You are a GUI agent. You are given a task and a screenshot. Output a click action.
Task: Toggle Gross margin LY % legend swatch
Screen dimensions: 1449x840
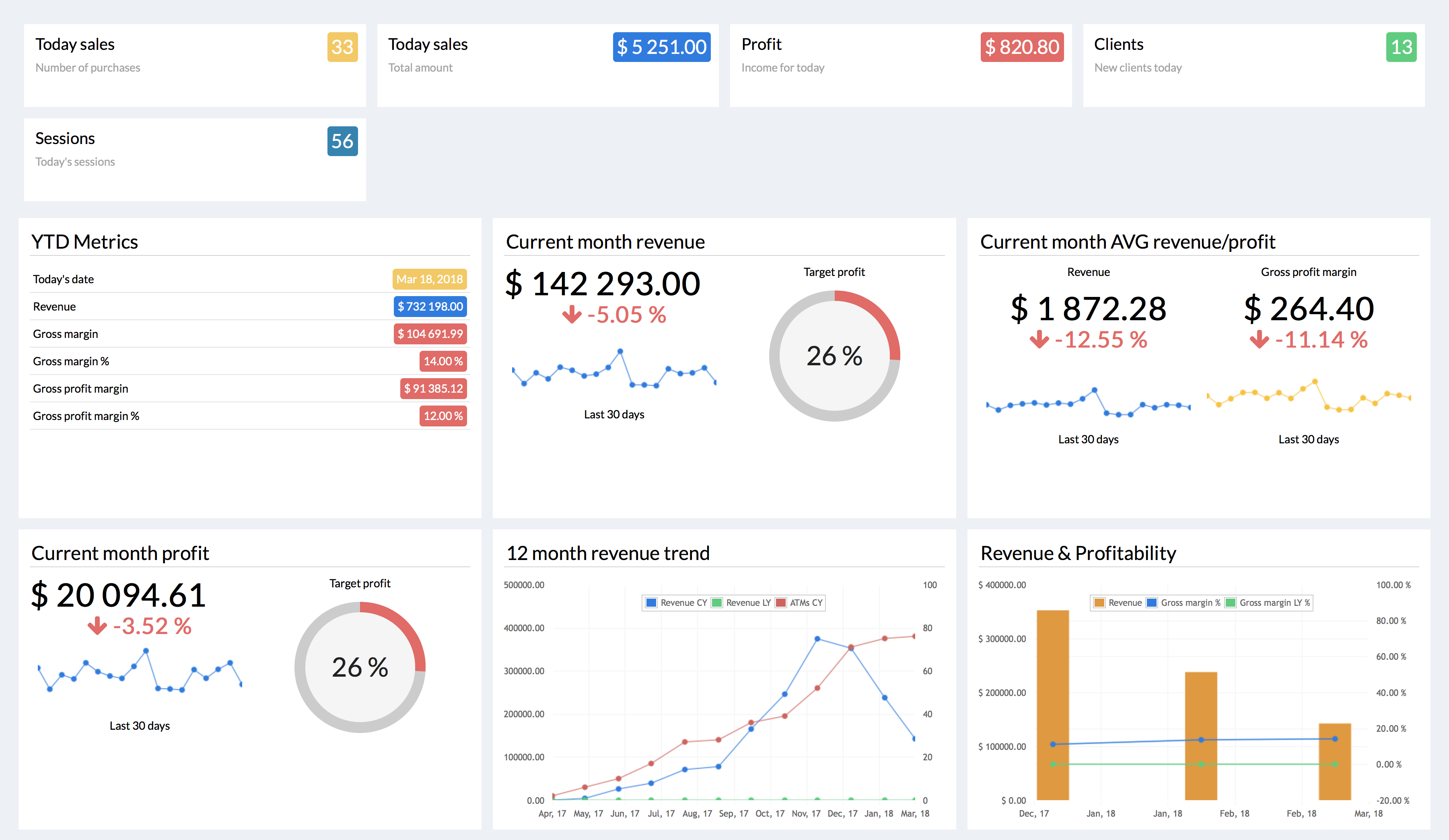pos(1231,603)
